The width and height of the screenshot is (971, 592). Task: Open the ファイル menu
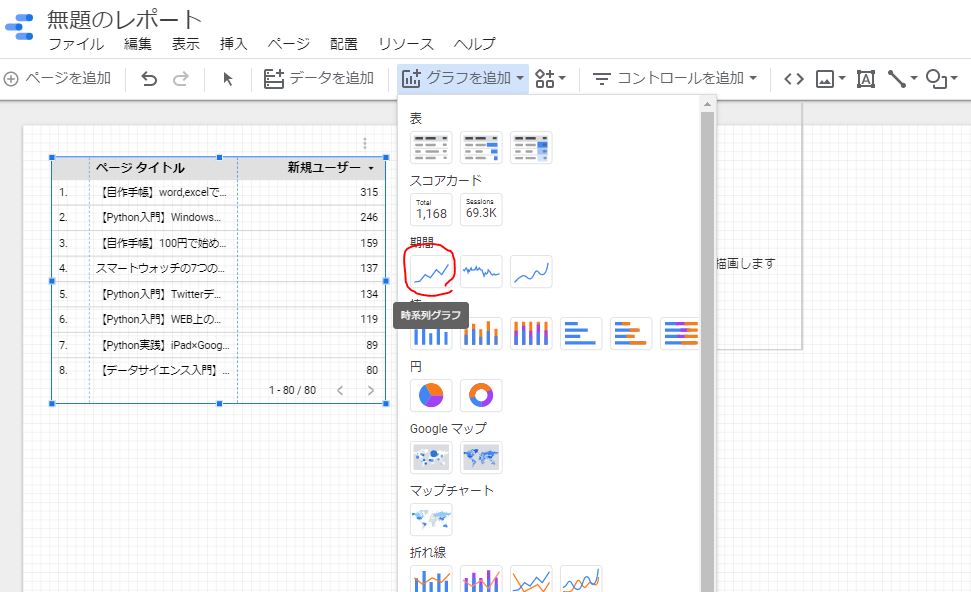[x=76, y=44]
